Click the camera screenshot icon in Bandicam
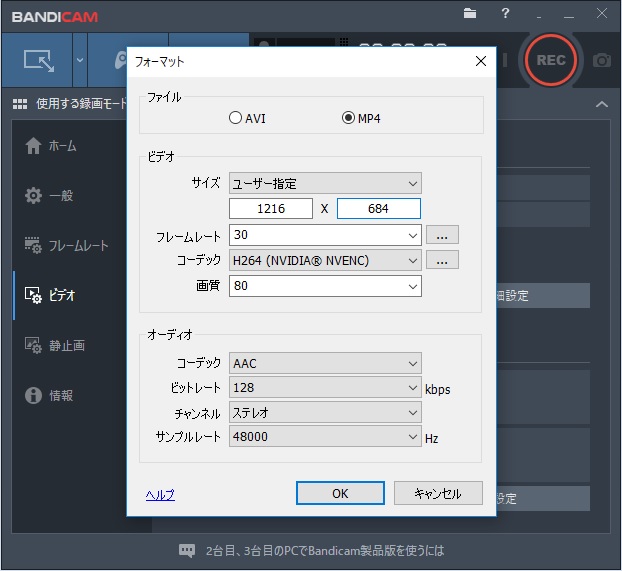 tap(602, 60)
